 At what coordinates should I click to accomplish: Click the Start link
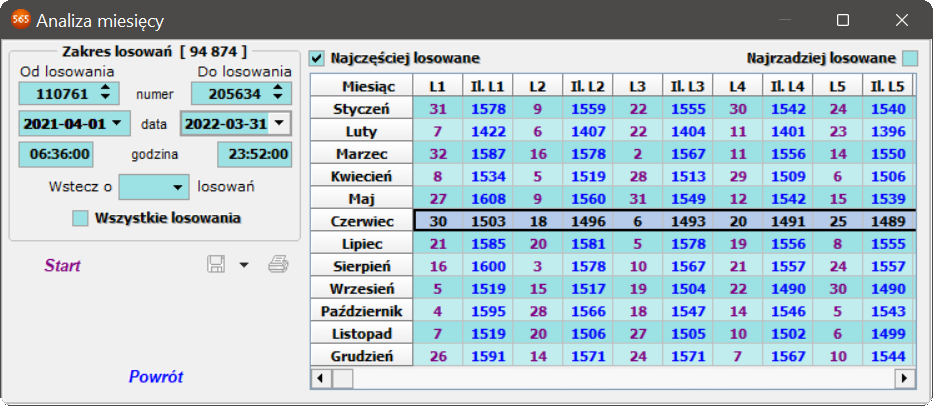click(x=62, y=266)
